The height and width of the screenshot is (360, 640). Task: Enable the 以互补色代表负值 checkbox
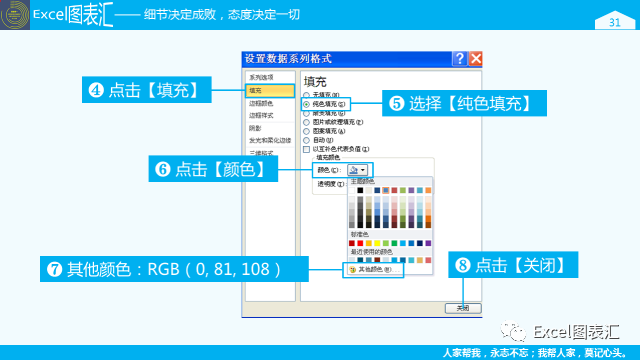click(x=306, y=149)
